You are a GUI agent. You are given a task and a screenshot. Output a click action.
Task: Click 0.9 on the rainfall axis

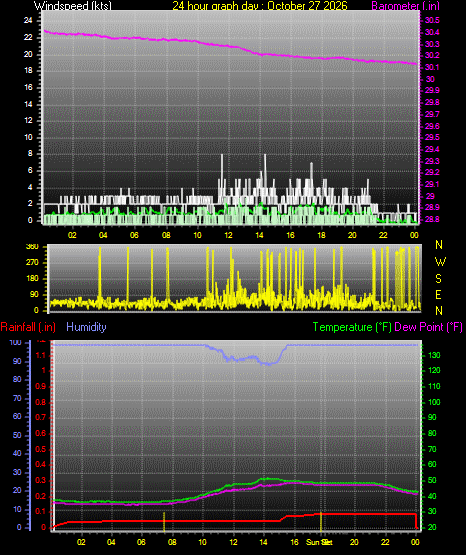(41, 386)
